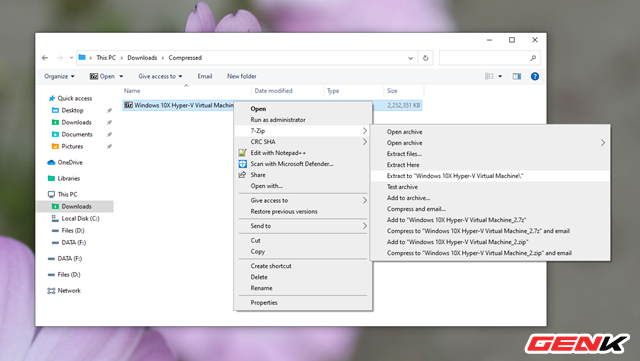Click 'This PC' in the address breadcrumb
Screen dimensions: 640x361
coord(106,58)
